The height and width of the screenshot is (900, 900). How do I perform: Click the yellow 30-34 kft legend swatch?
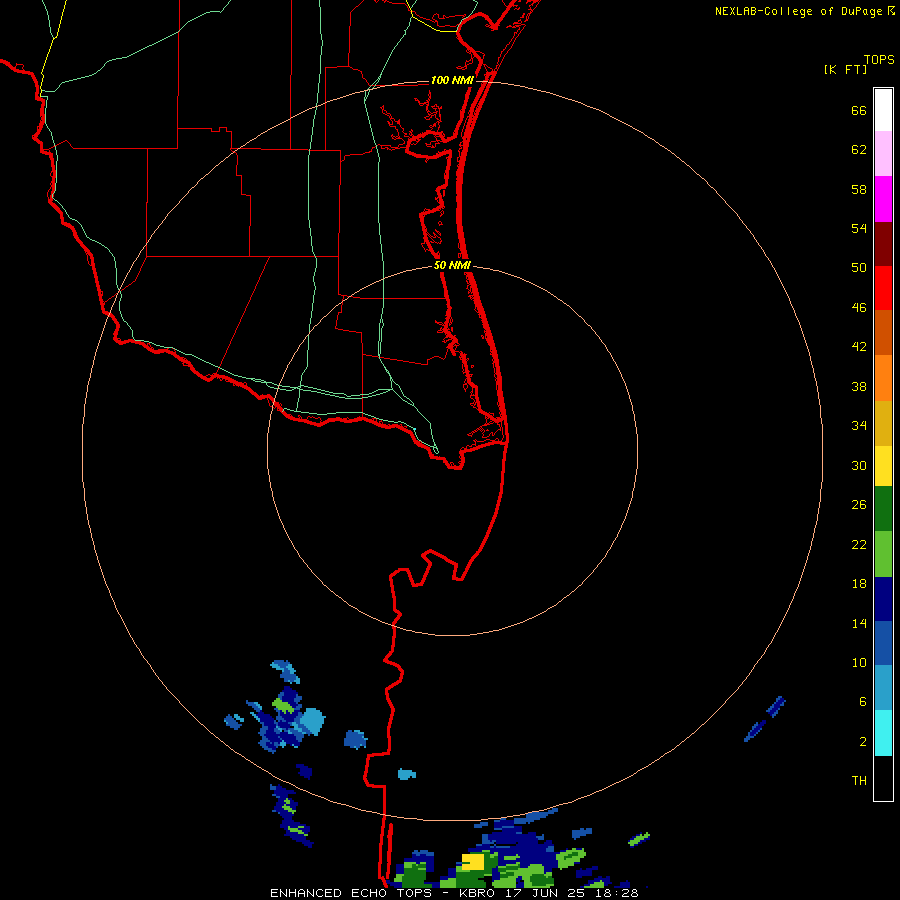click(x=883, y=466)
